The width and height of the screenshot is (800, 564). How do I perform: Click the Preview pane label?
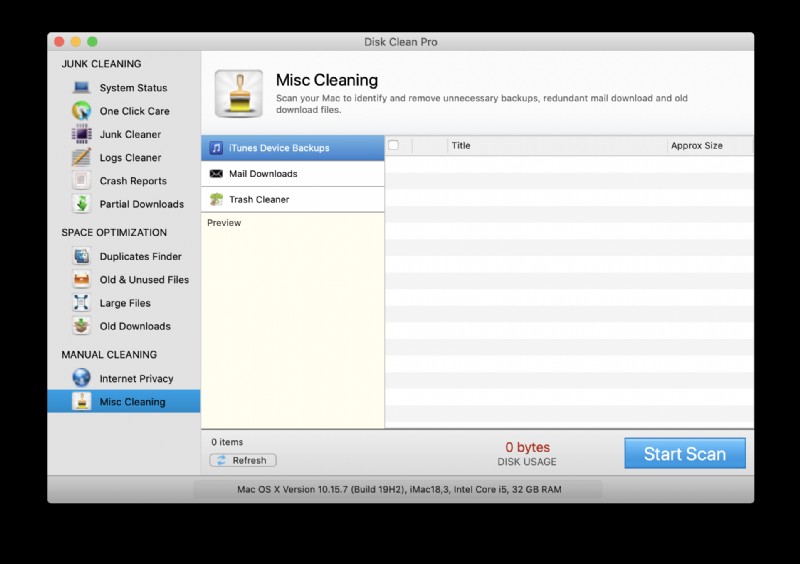tap(224, 223)
